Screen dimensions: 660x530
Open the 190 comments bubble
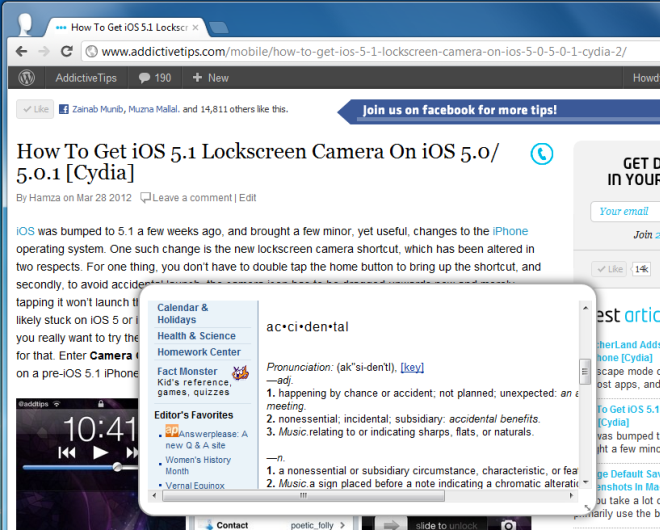[155, 78]
